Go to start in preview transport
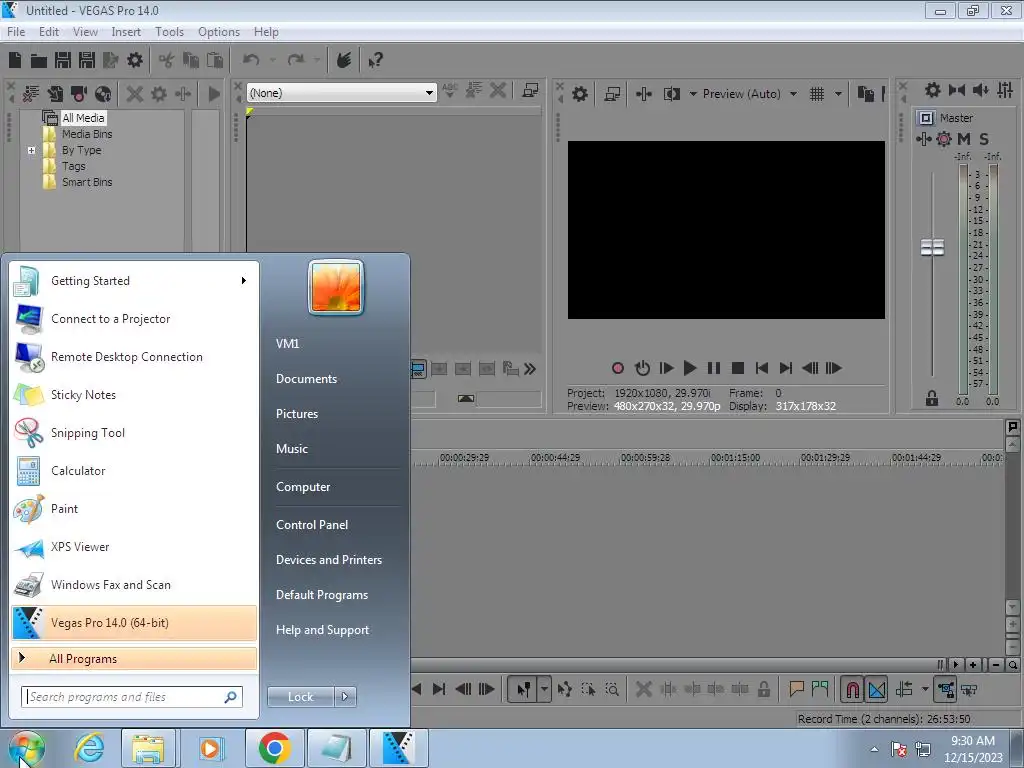Screen dimensions: 1024x768 [761, 368]
